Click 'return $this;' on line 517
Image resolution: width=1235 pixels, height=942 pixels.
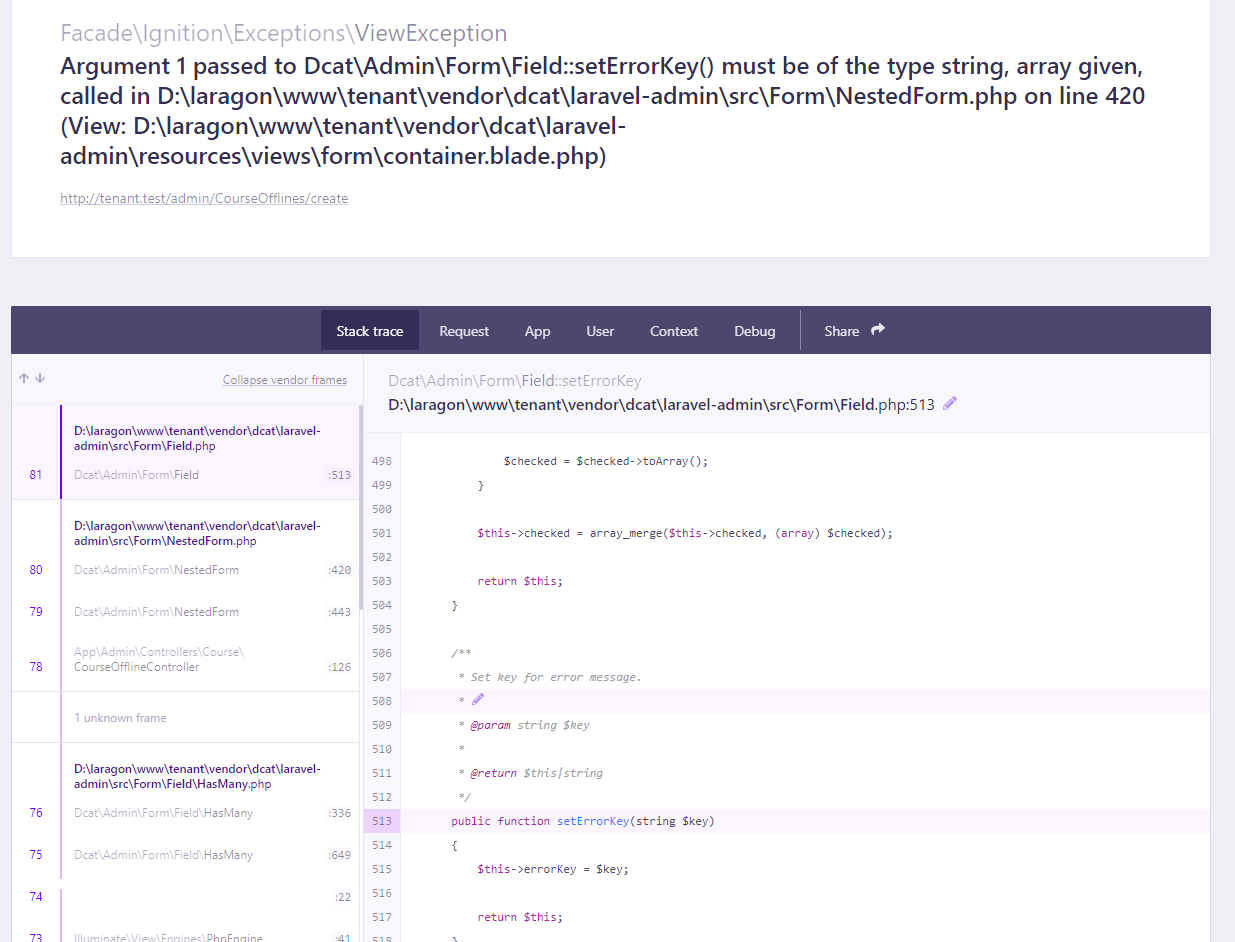click(x=520, y=917)
